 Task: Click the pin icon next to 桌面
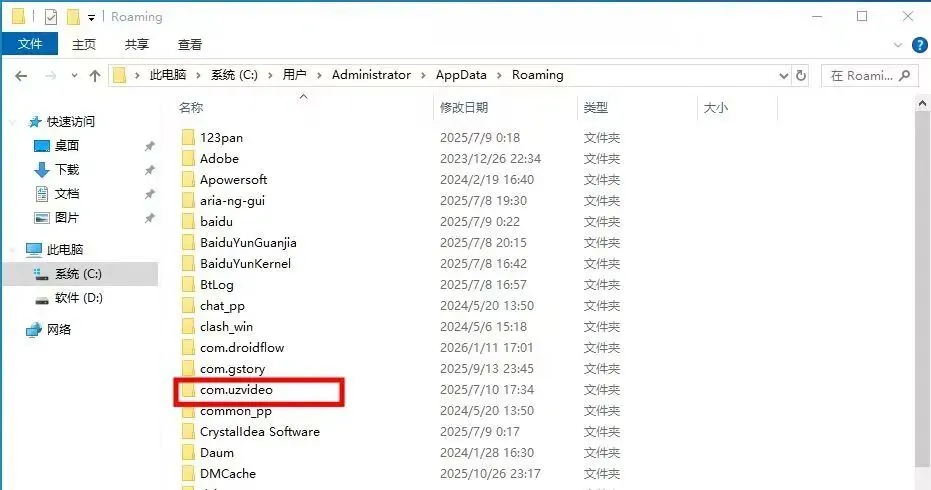(x=149, y=146)
